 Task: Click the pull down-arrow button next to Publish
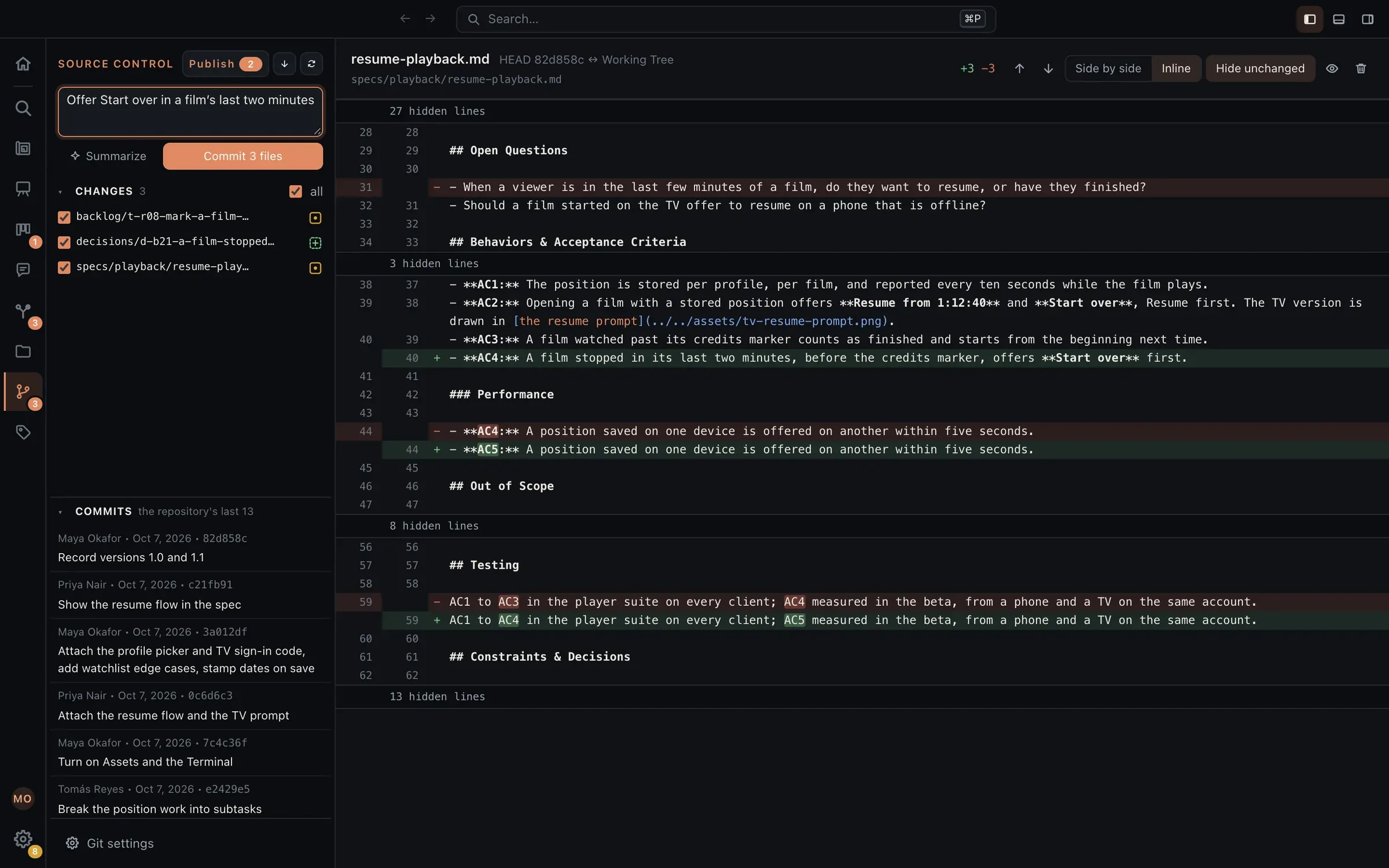tap(284, 64)
